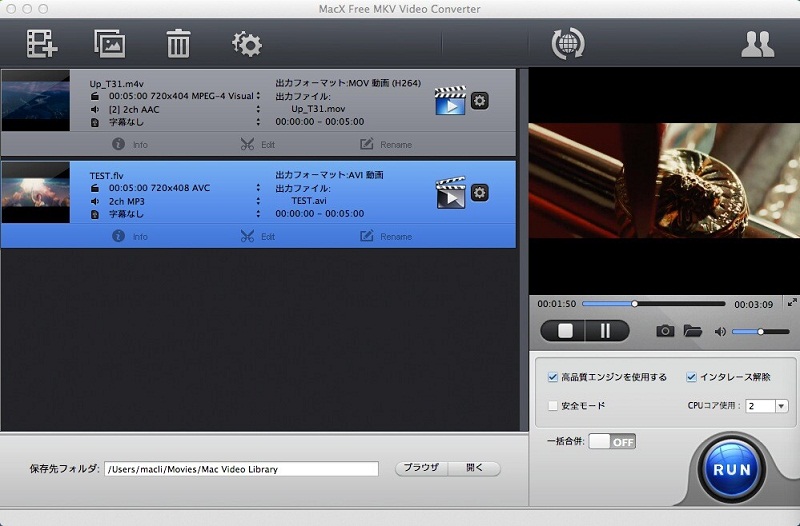
Task: Click the elapsed time 00:01:50
Action: pos(557,304)
